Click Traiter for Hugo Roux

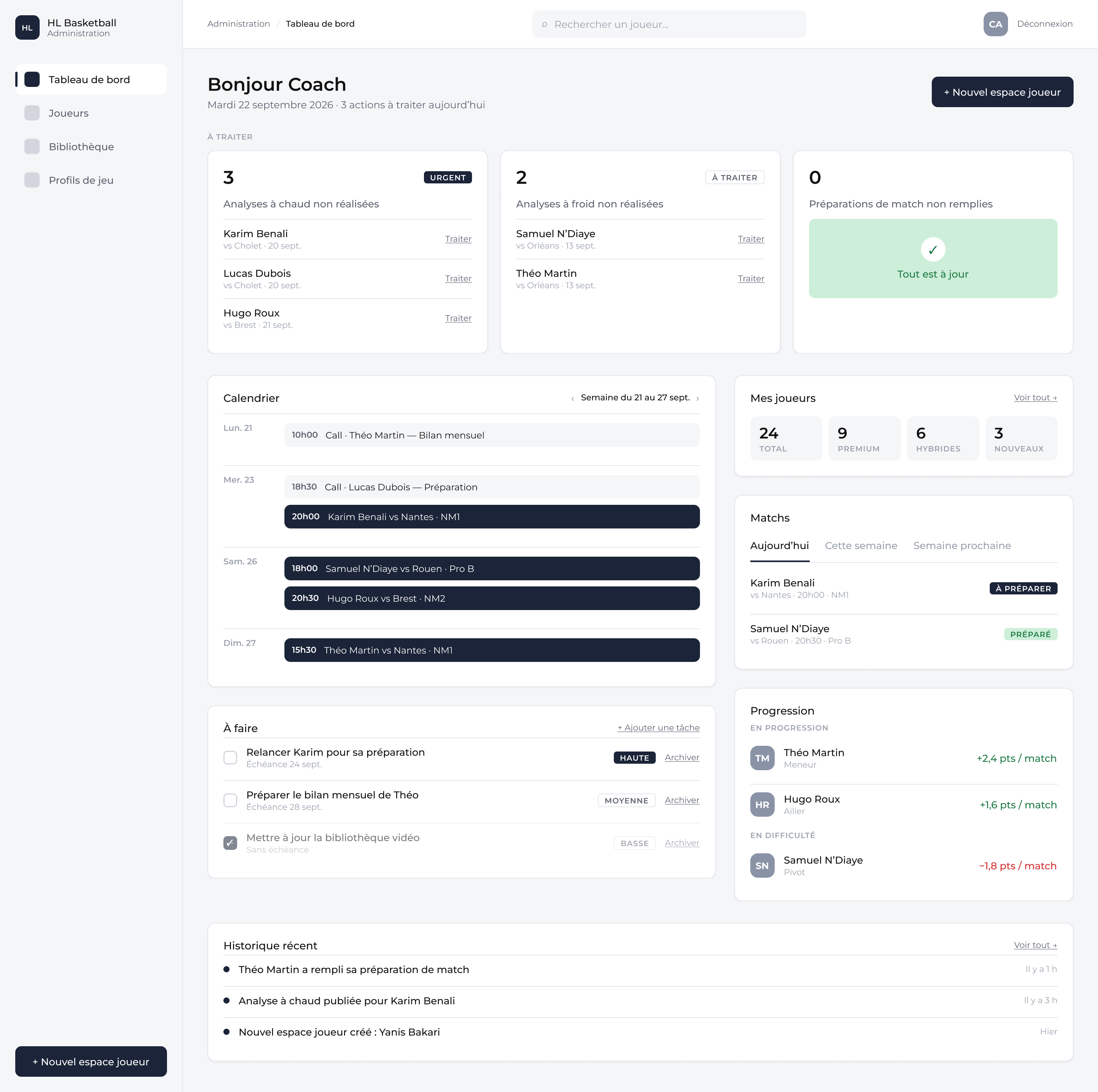point(458,318)
